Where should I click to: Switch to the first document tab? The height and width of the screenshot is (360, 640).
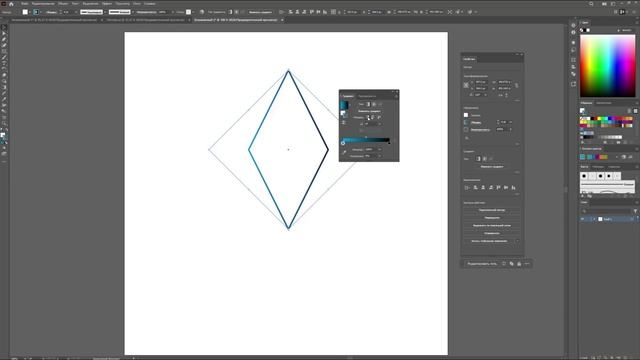coord(55,20)
